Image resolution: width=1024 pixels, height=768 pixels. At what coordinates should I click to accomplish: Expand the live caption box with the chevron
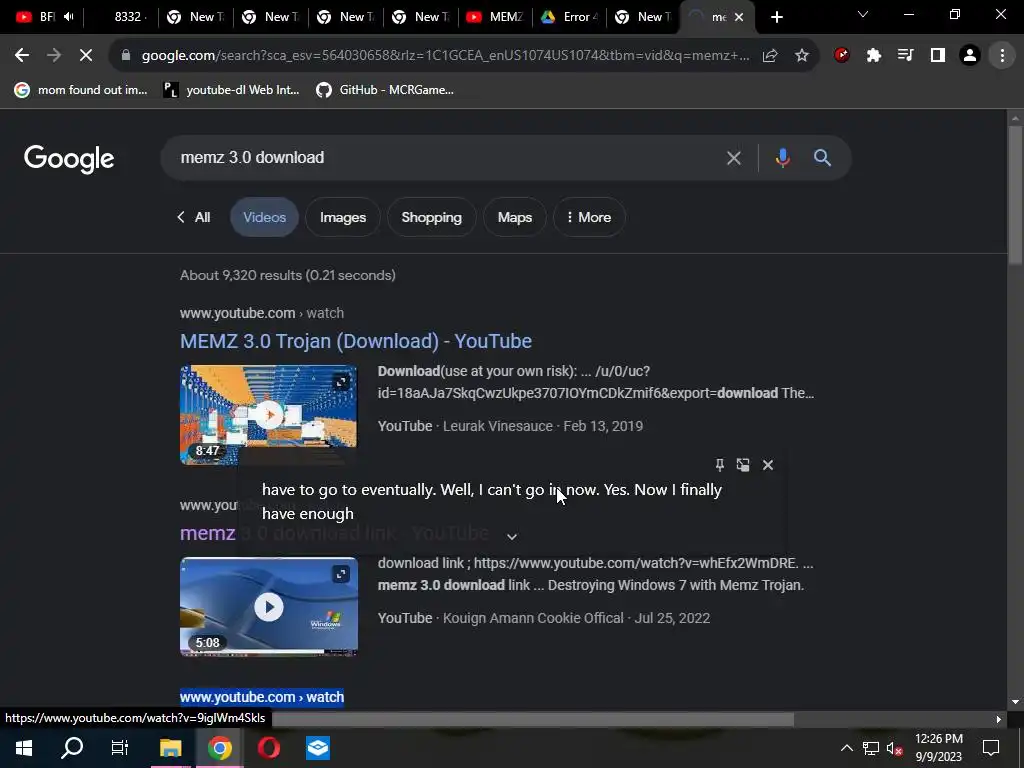[x=512, y=537]
